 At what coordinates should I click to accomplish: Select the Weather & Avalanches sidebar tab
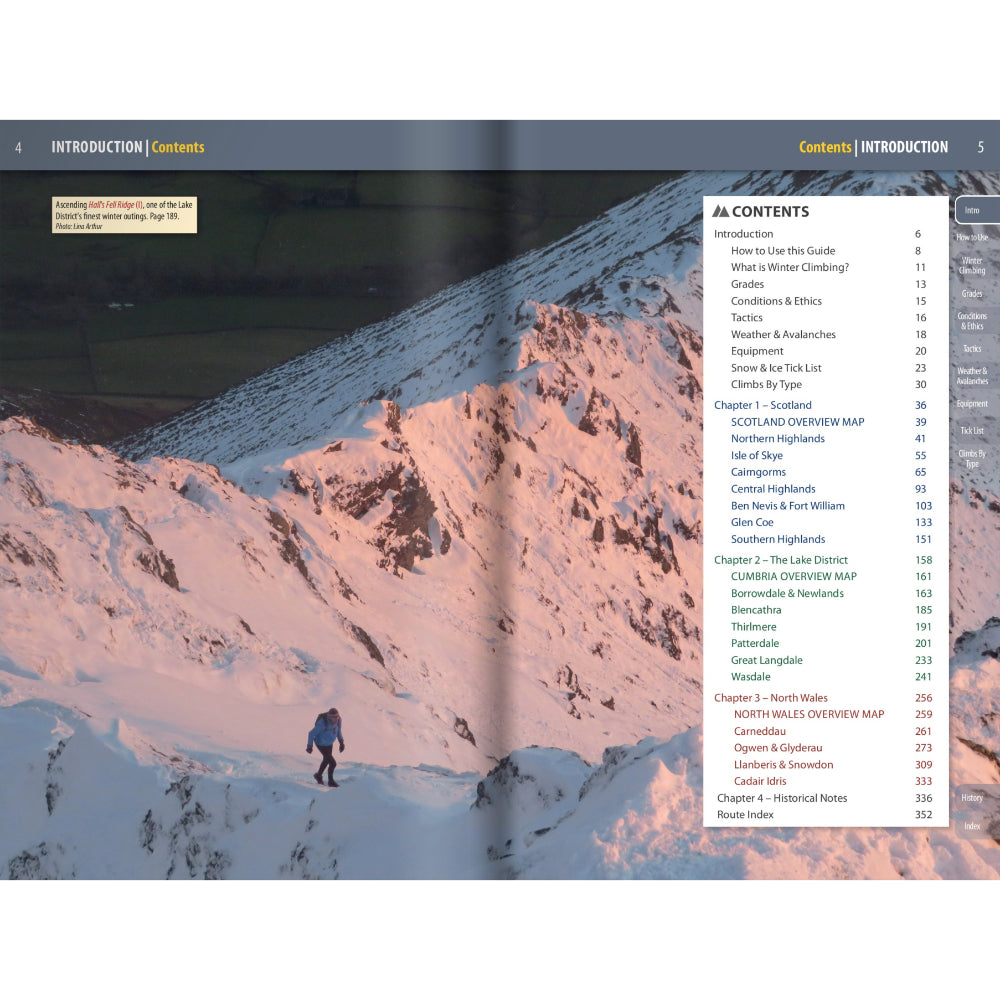[x=971, y=376]
